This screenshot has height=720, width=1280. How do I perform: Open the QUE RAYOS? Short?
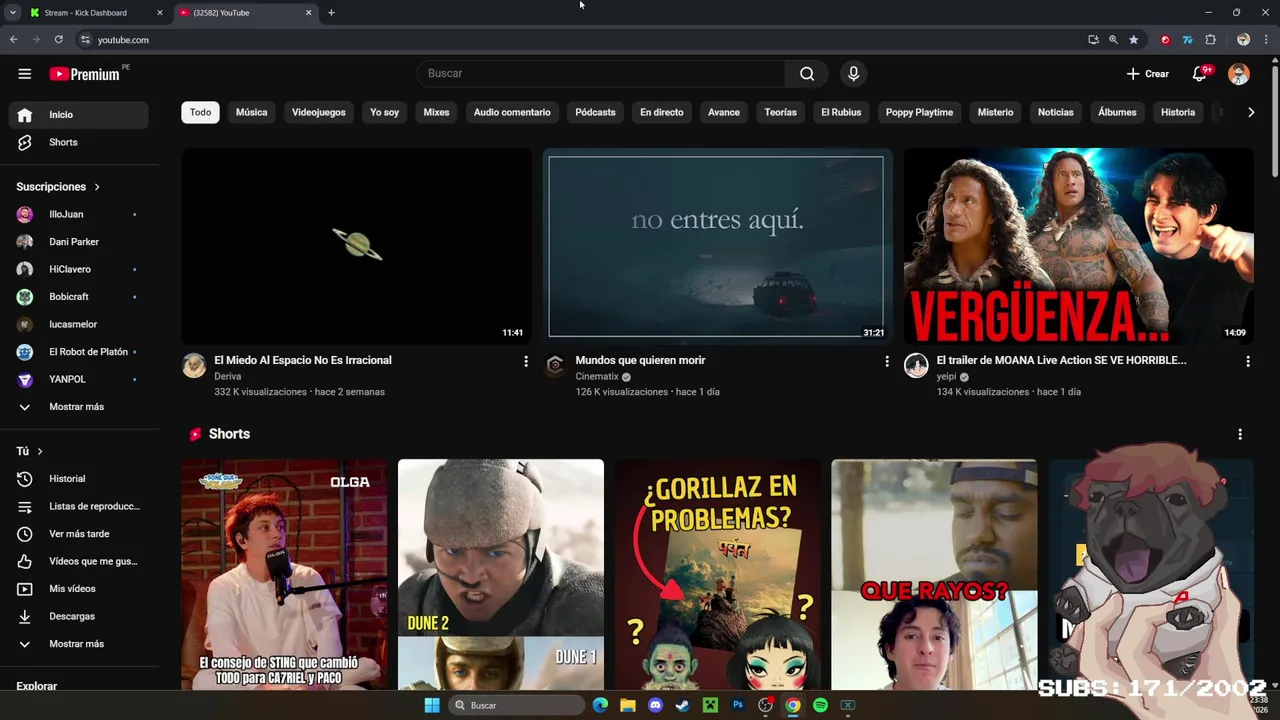[934, 575]
